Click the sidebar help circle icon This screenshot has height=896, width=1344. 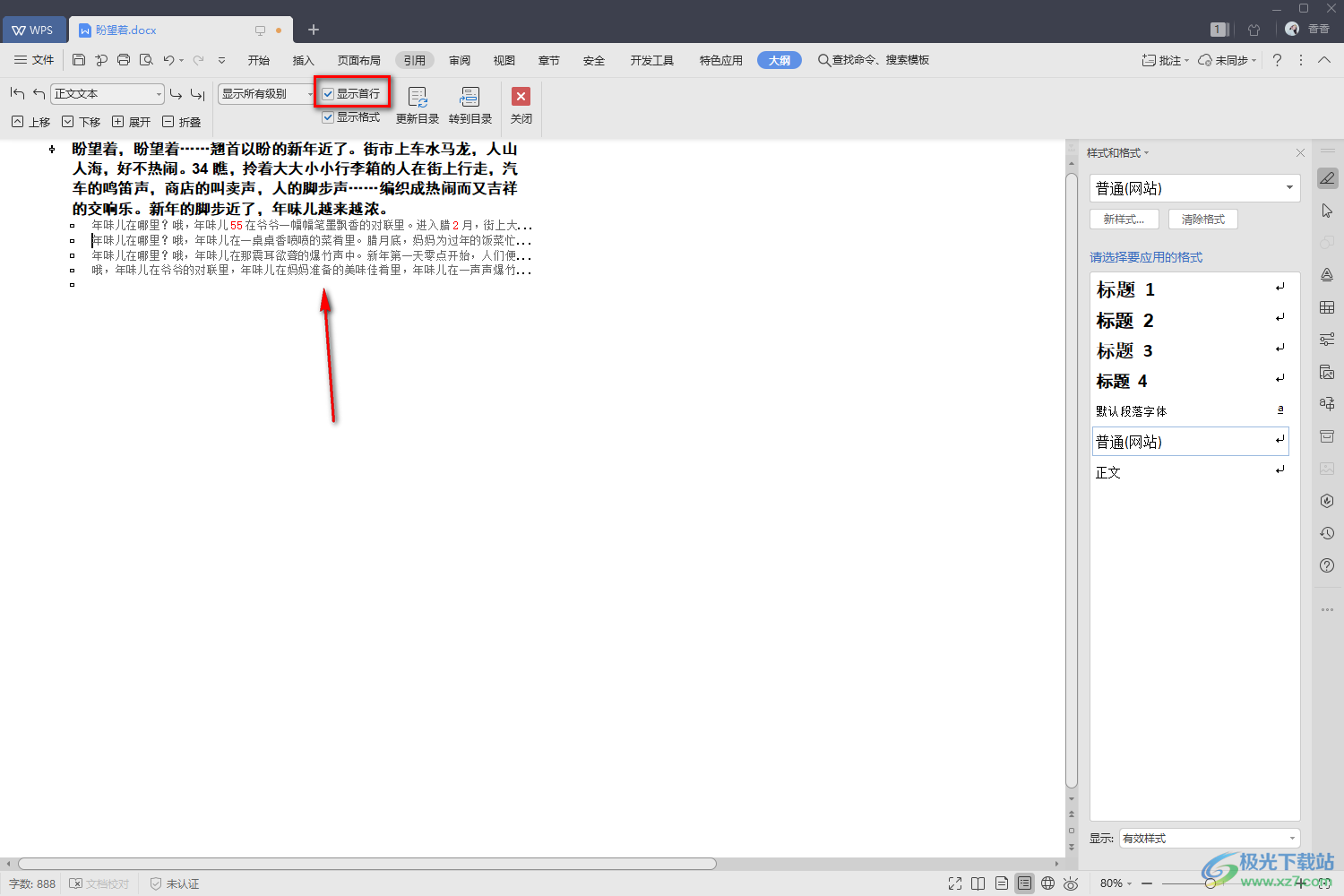coord(1327,565)
